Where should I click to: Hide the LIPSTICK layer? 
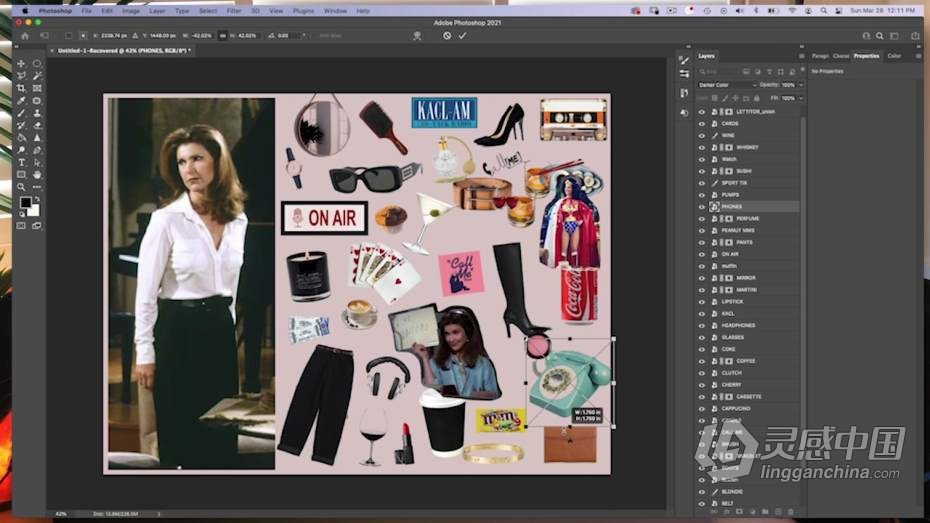click(702, 302)
